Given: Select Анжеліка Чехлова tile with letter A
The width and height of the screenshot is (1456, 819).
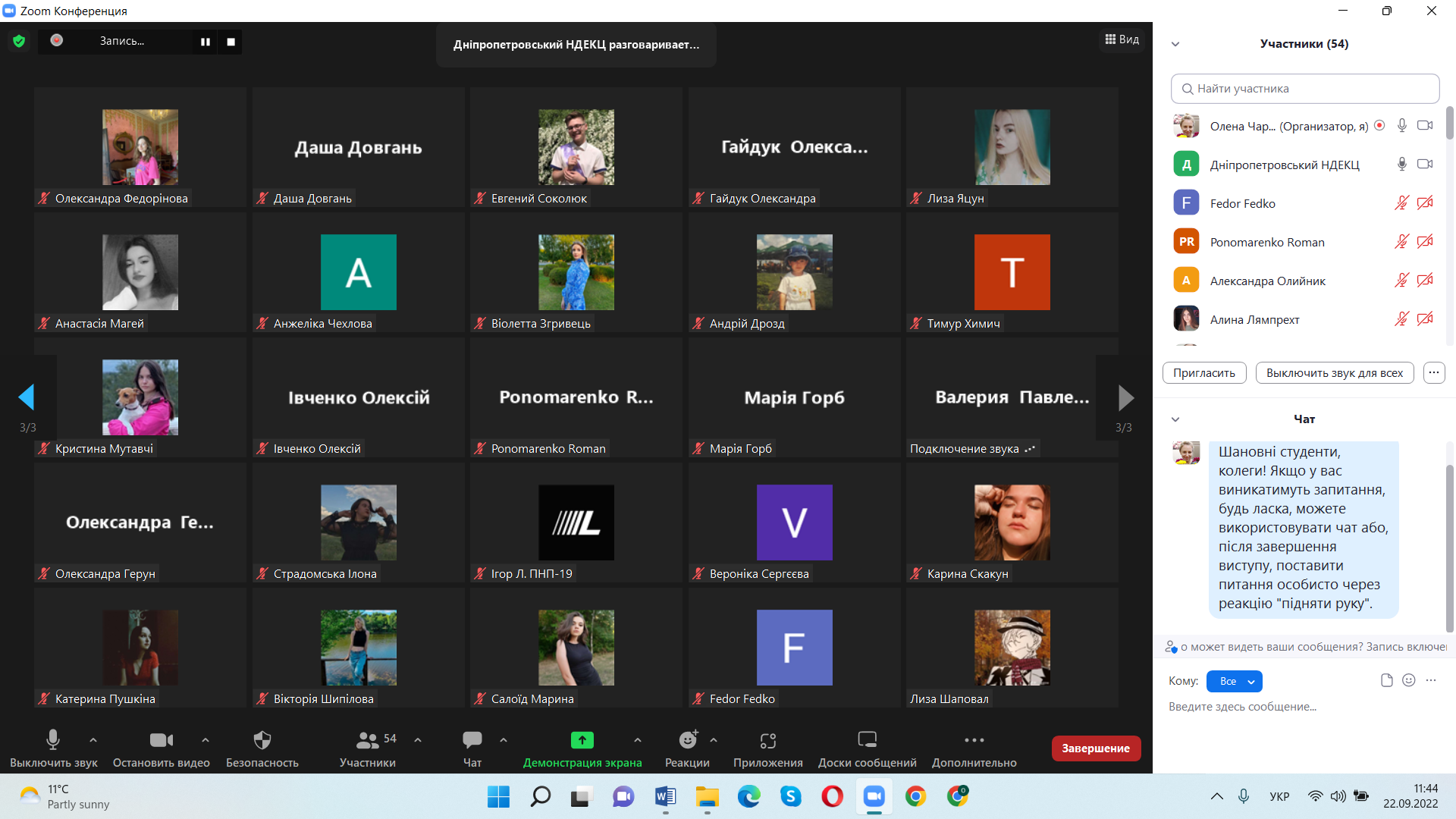Looking at the screenshot, I should [359, 272].
